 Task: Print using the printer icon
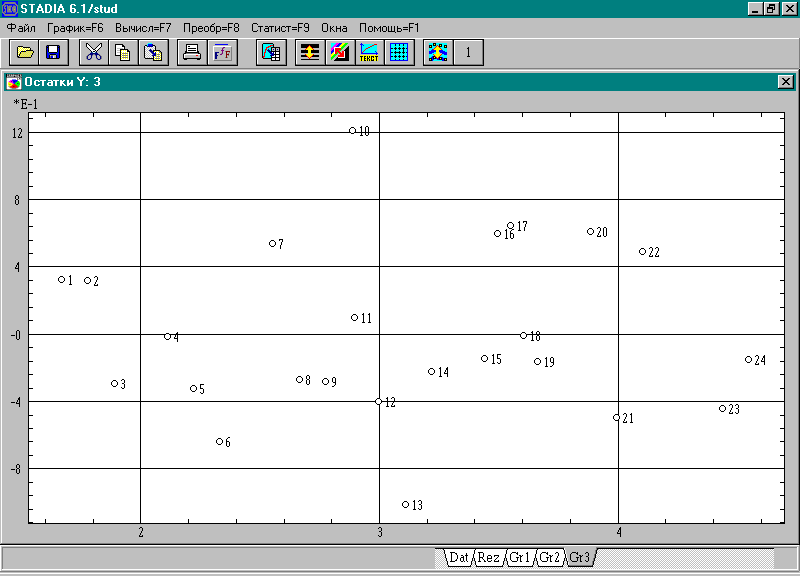tap(192, 52)
